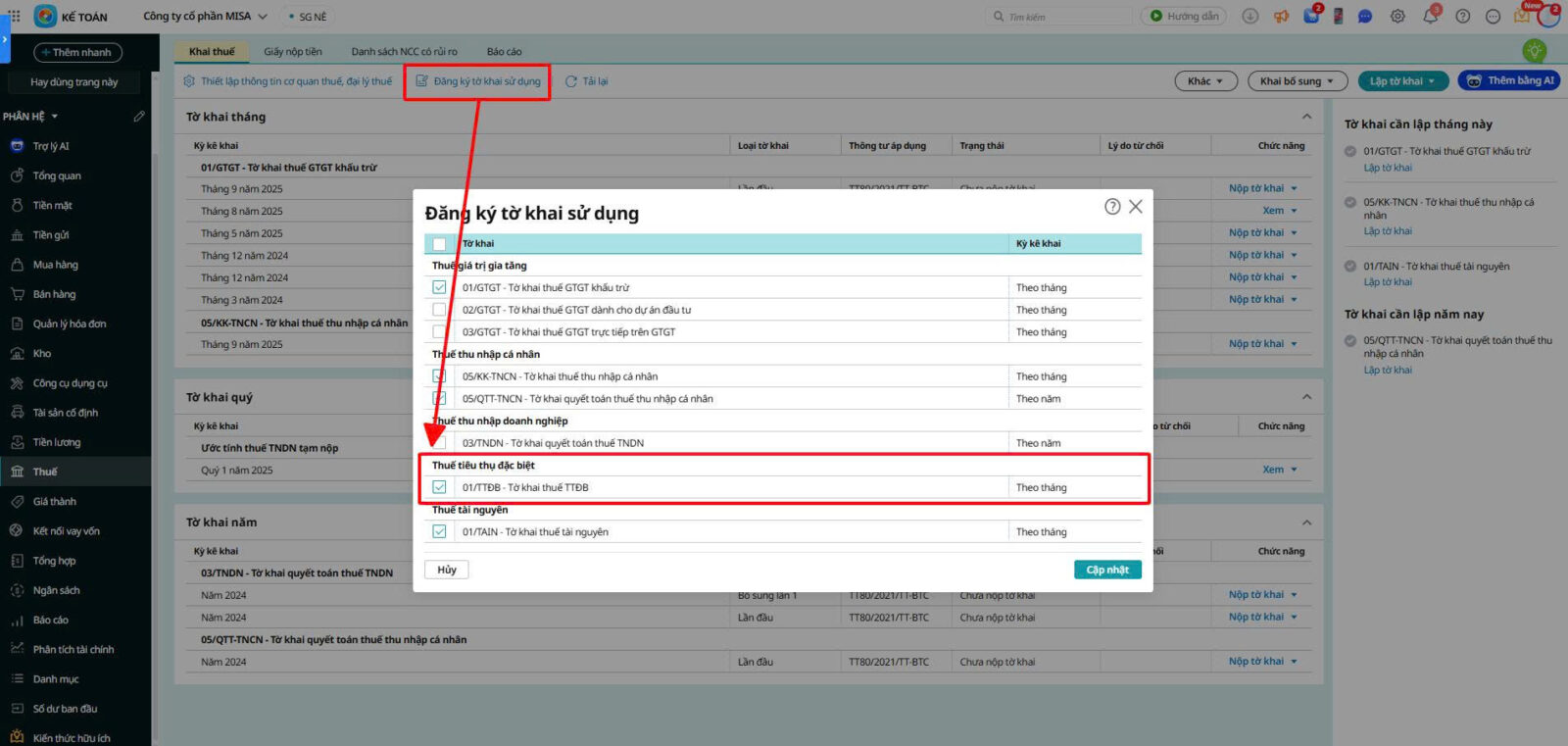This screenshot has width=1568, height=746.
Task: Check the 02/GTGT dự án đầu tư checkbox
Action: coord(439,310)
